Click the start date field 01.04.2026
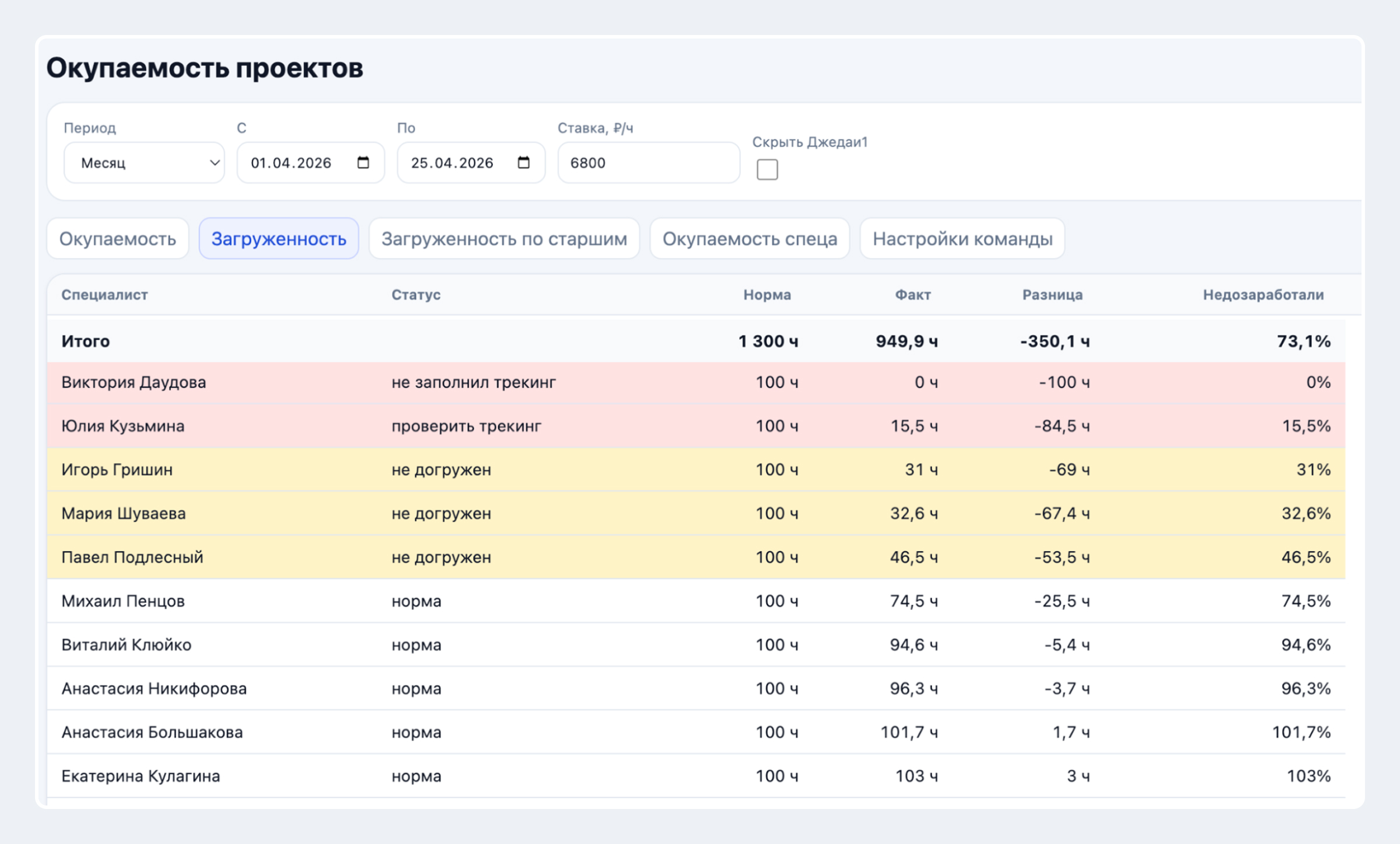The width and height of the screenshot is (1400, 844). click(x=310, y=162)
